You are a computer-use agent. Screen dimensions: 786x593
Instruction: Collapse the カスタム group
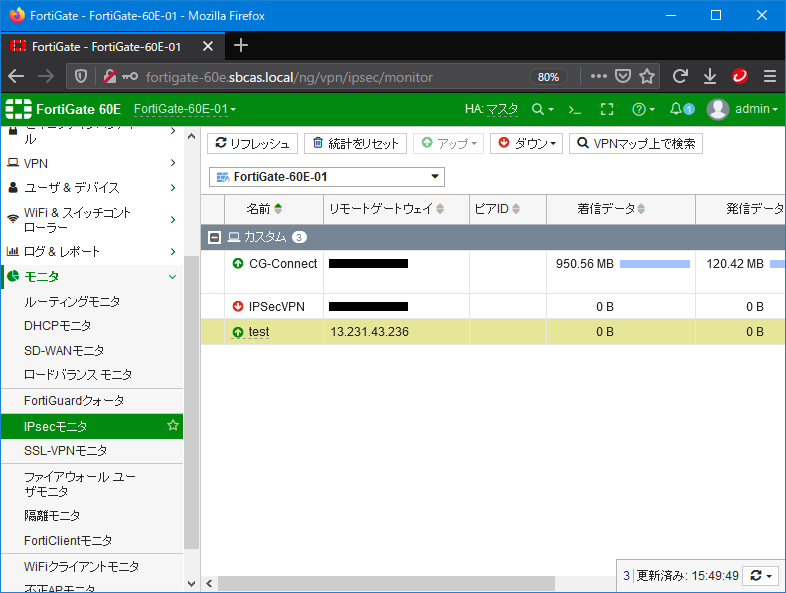point(215,238)
